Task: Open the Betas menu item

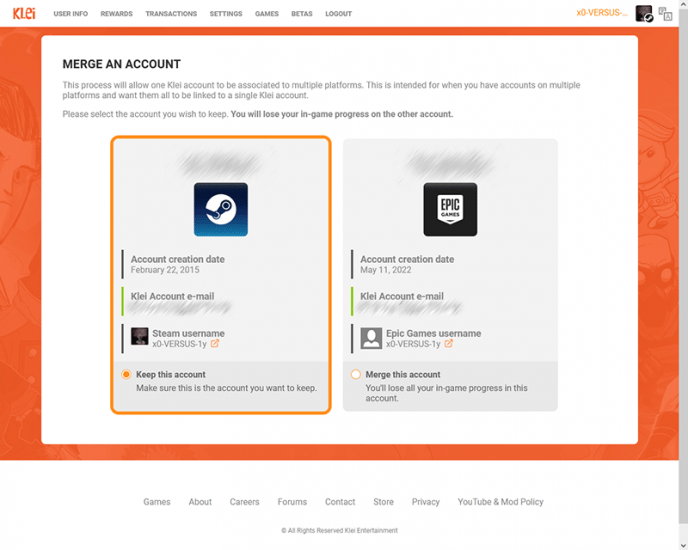Action: 302,14
